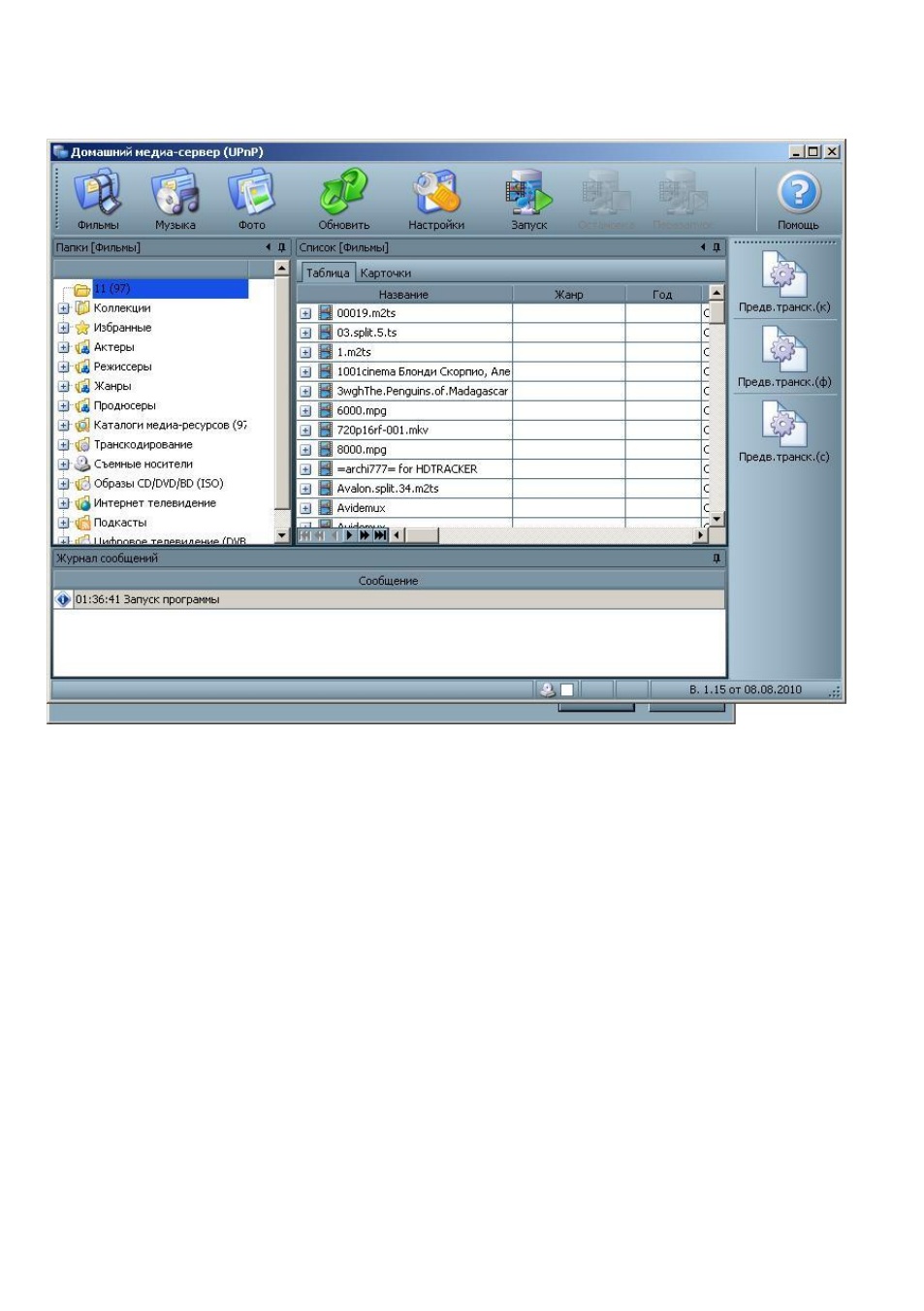
Task: Click the Сообщение column header
Action: tap(389, 580)
